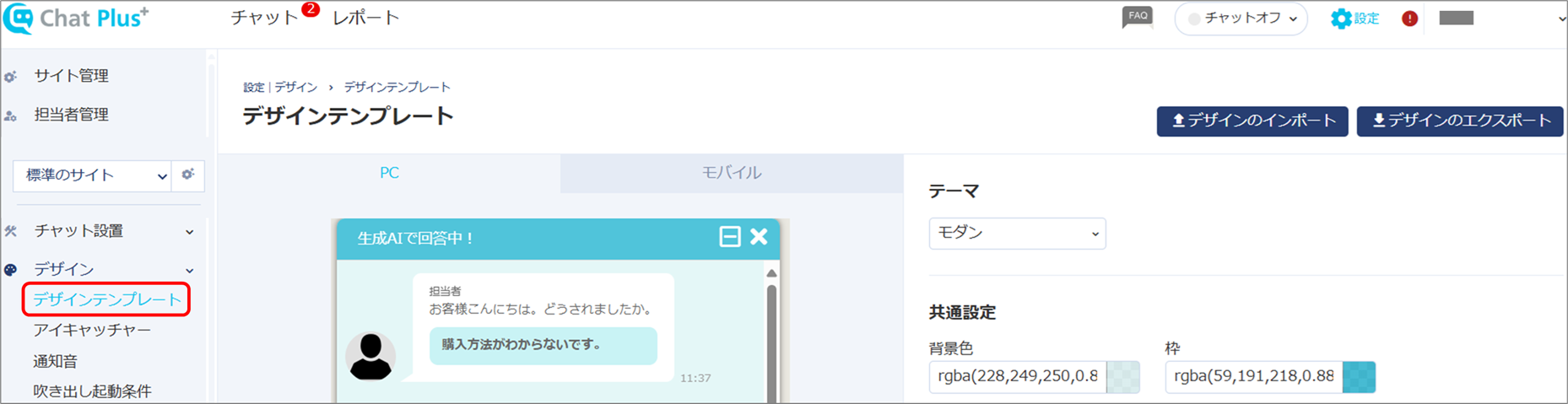
Task: Minimize the chat preview window
Action: (x=730, y=237)
